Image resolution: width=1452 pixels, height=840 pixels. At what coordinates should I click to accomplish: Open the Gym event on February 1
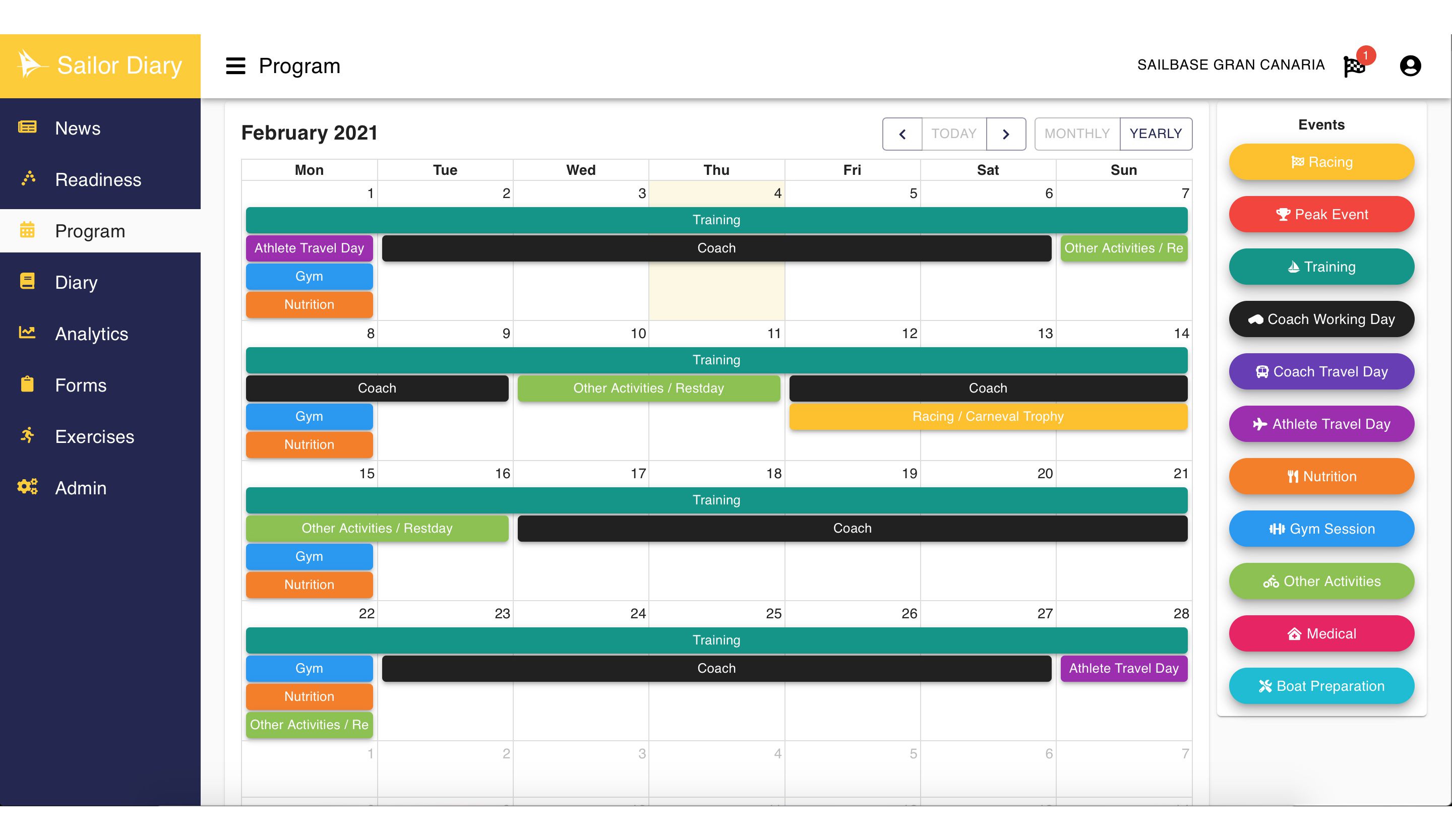(310, 276)
